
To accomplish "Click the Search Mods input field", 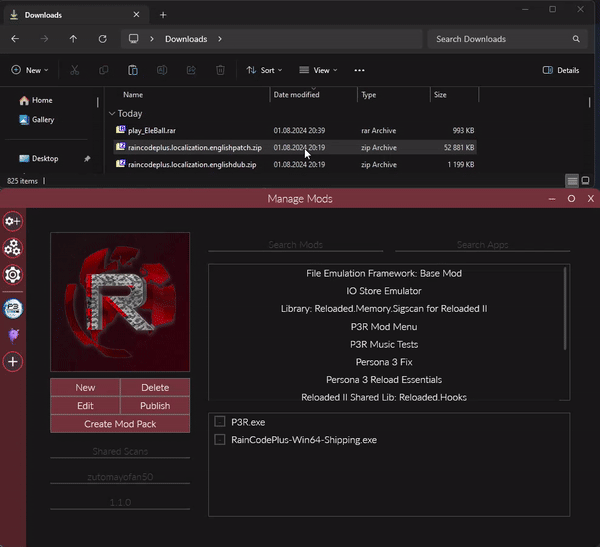I will (296, 245).
